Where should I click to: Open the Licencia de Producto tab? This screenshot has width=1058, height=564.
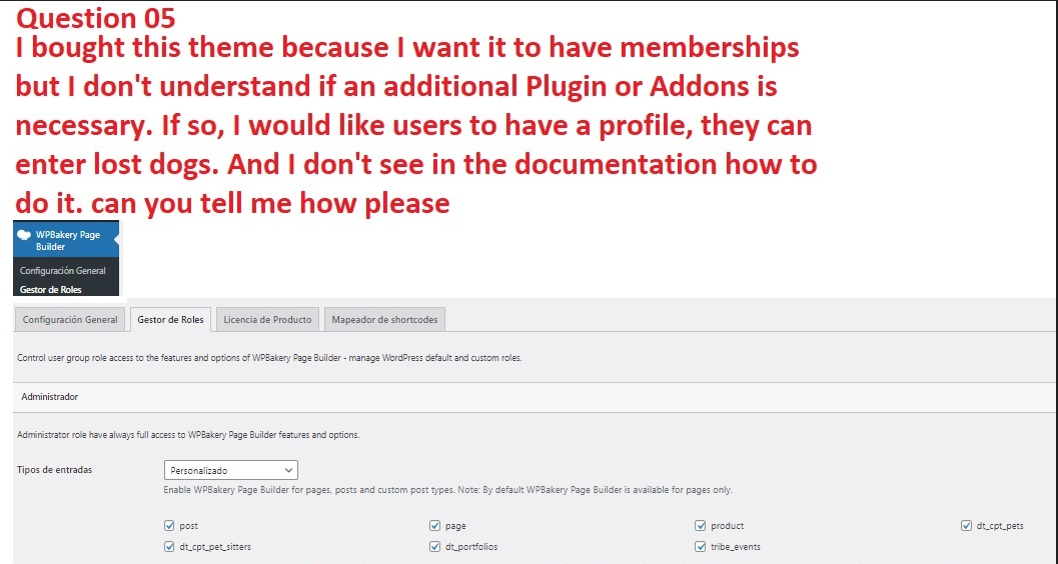[268, 320]
